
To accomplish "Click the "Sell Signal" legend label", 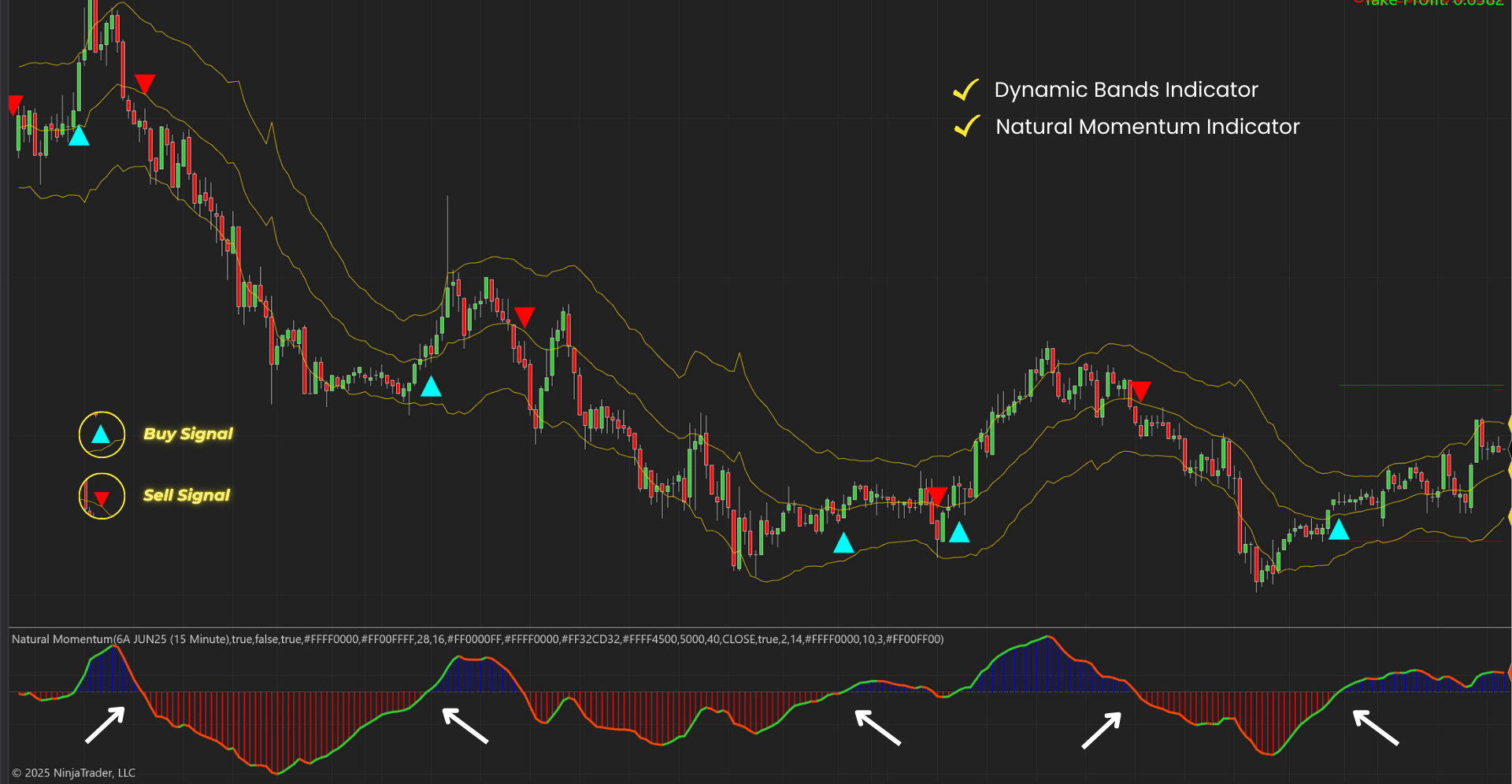I will (187, 495).
